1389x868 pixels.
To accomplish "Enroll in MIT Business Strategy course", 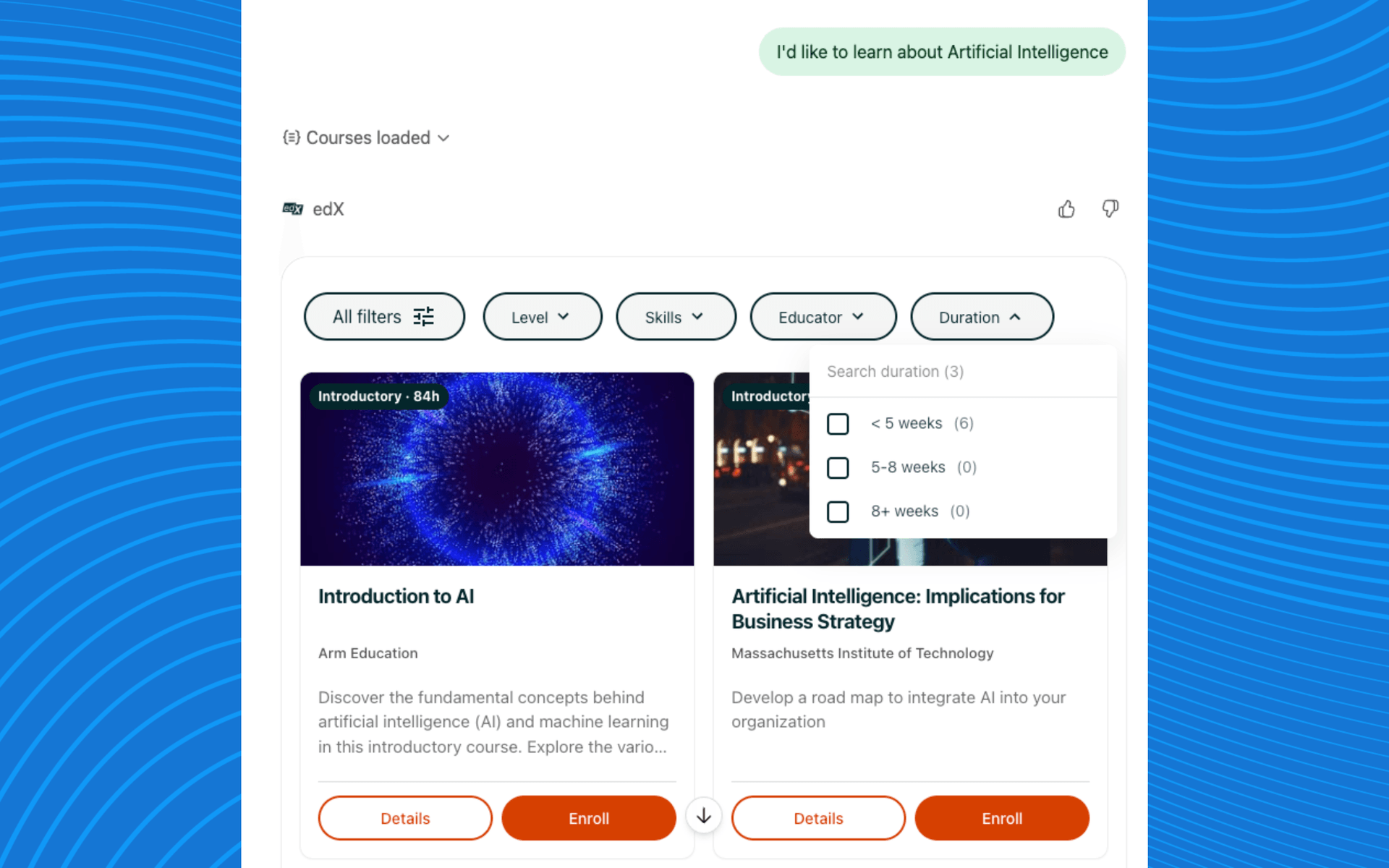I will point(1002,818).
